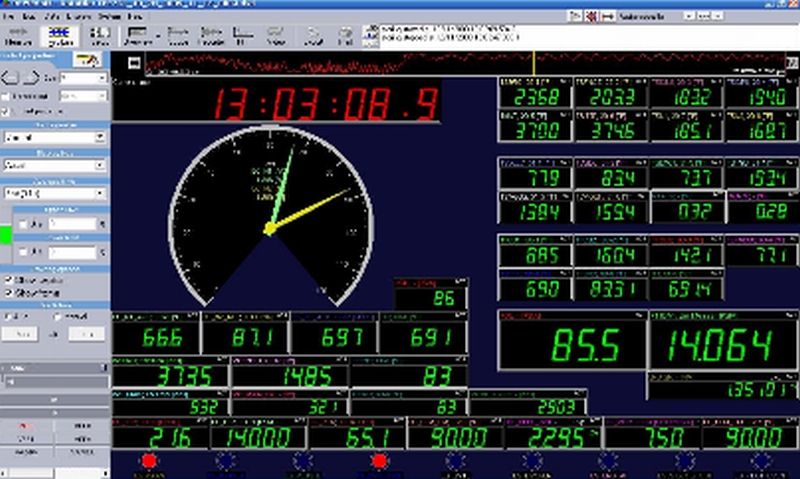Click the third toolbar icon with black digits
Image resolution: width=800 pixels, height=479 pixels.
click(99, 36)
